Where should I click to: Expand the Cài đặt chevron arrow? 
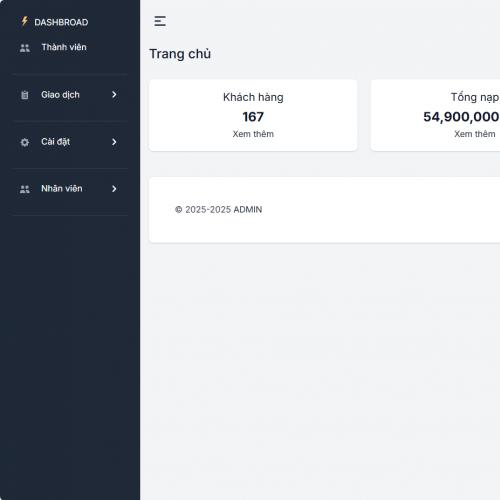coord(114,142)
